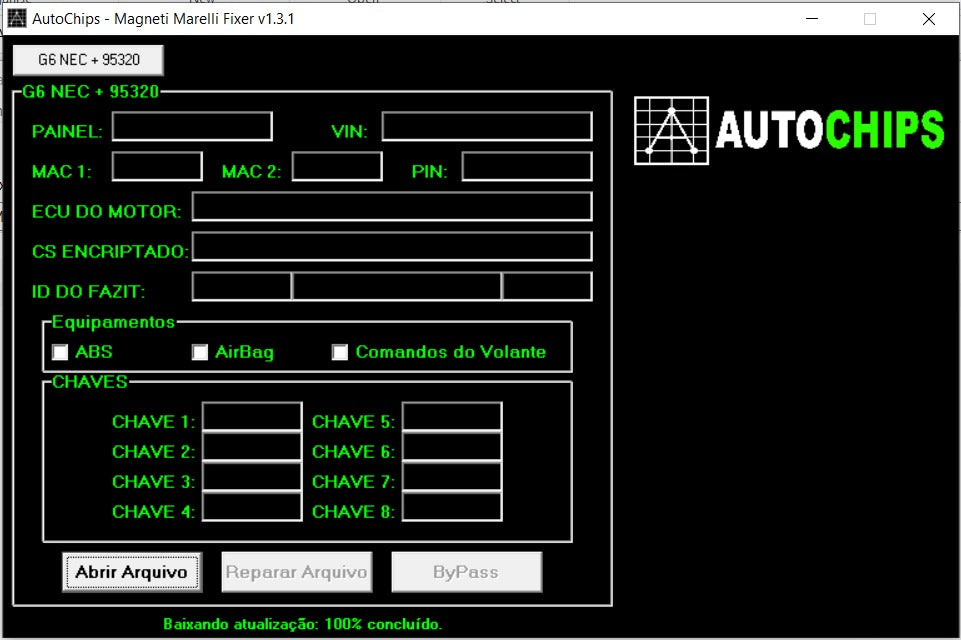Image resolution: width=961 pixels, height=640 pixels.
Task: Click inside the VIN text field
Action: (487, 127)
